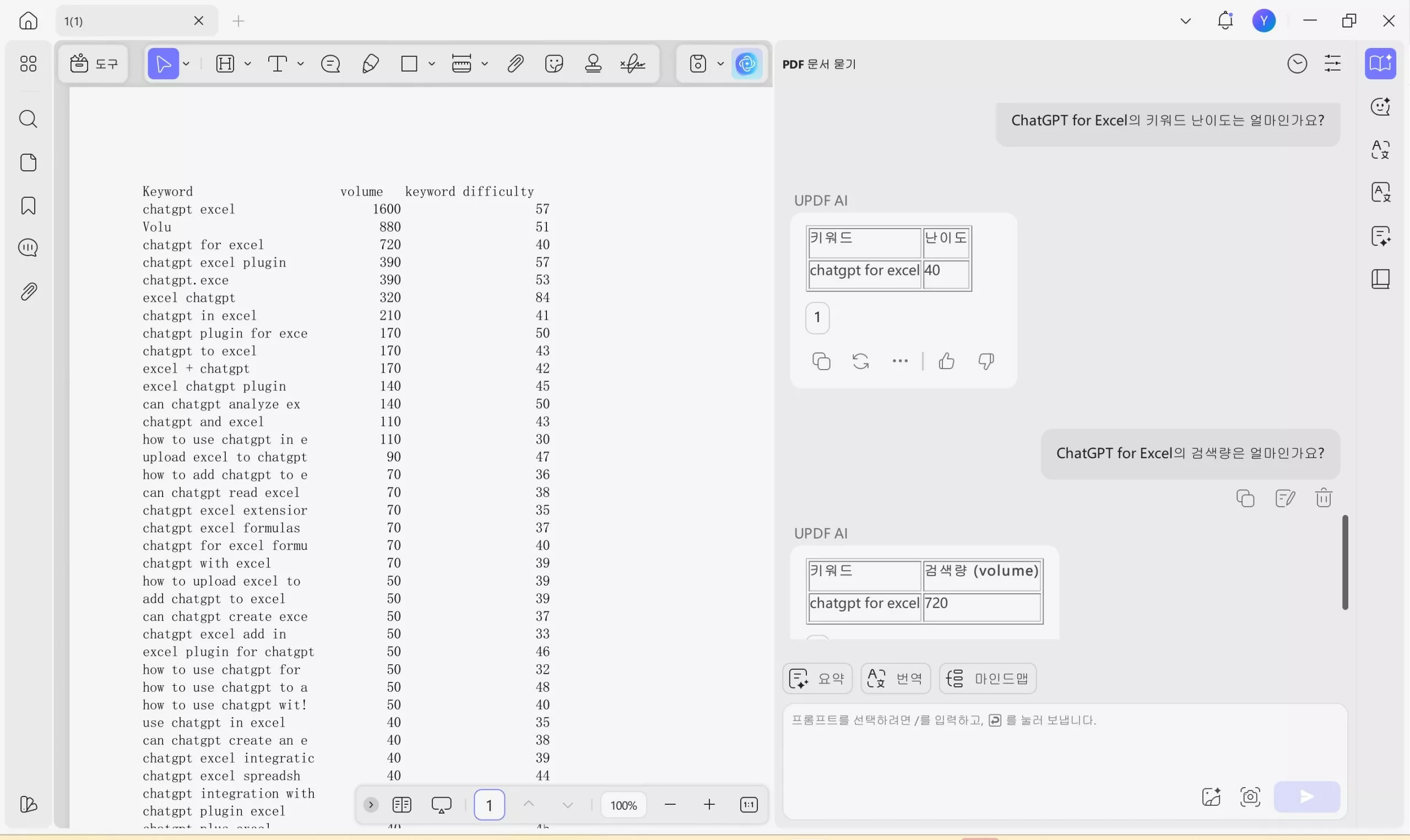The width and height of the screenshot is (1410, 840).
Task: Open the notifications bell
Action: tap(1225, 21)
